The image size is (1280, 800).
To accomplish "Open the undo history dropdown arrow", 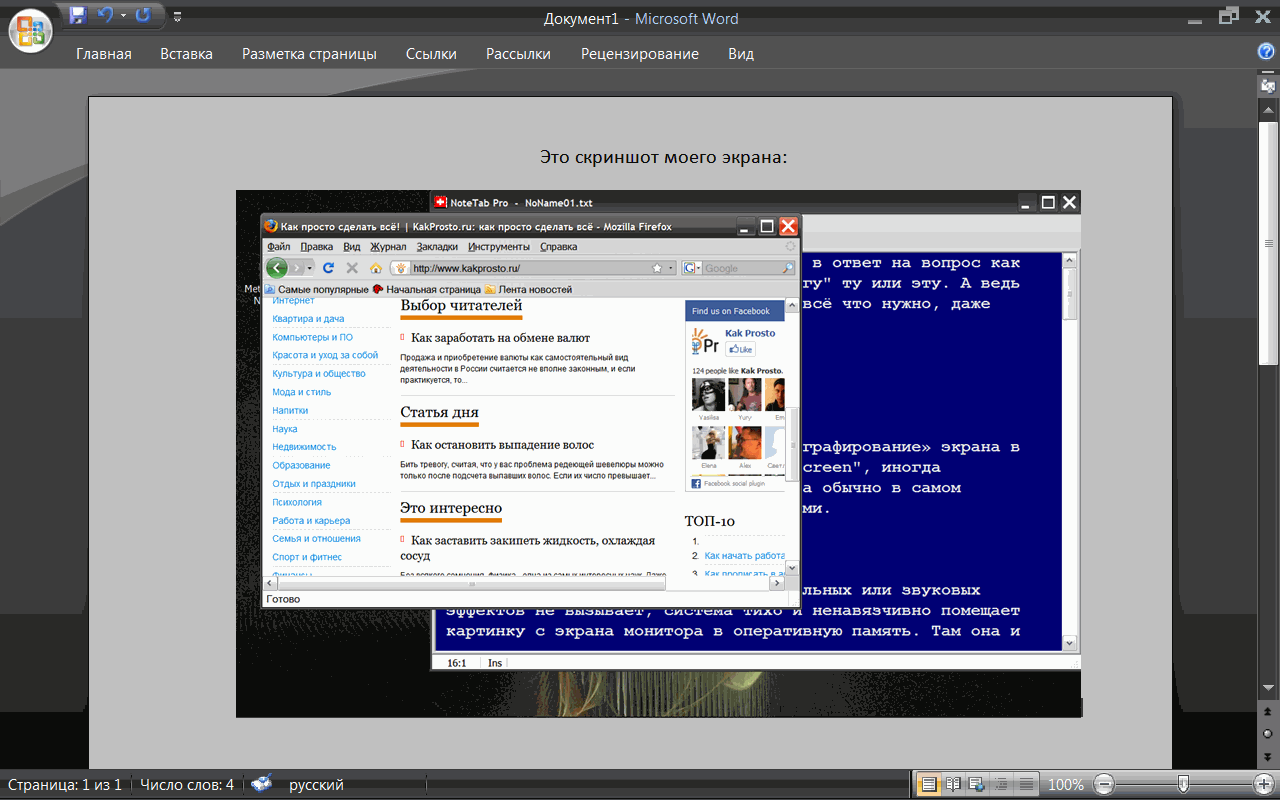I will click(x=123, y=15).
